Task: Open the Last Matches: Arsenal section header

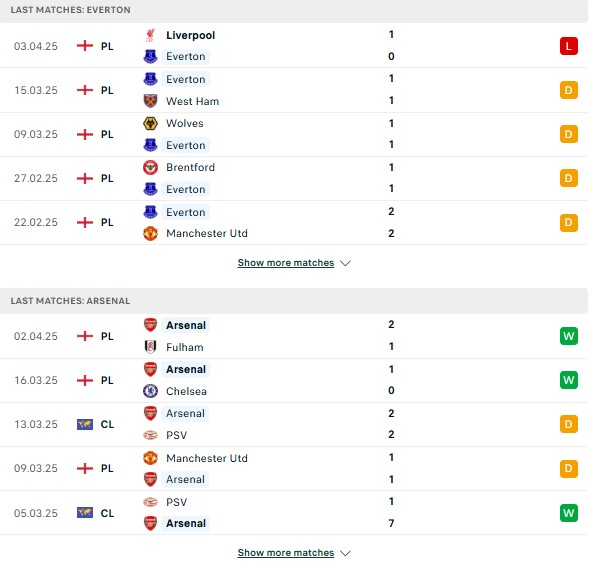Action: 294,301
